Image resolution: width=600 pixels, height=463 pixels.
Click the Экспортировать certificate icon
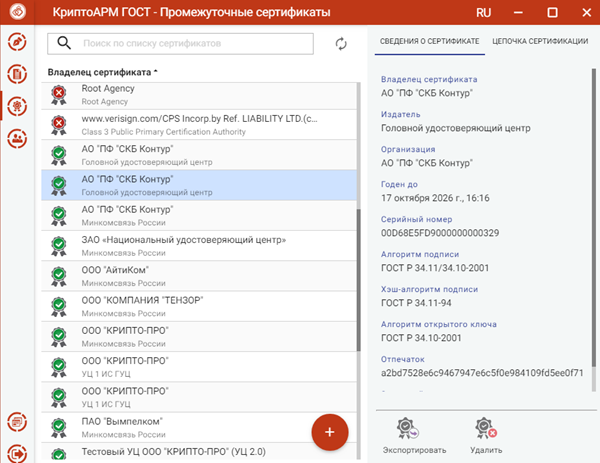pos(408,428)
